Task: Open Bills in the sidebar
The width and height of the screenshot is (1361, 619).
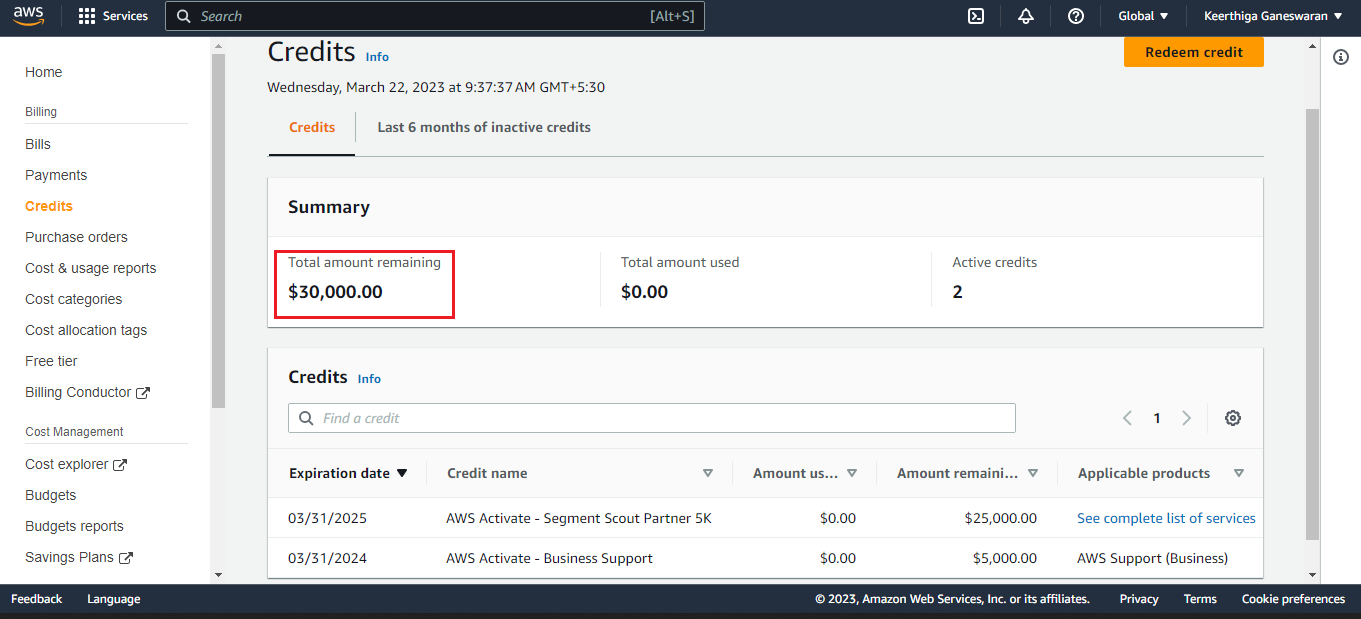Action: (38, 144)
